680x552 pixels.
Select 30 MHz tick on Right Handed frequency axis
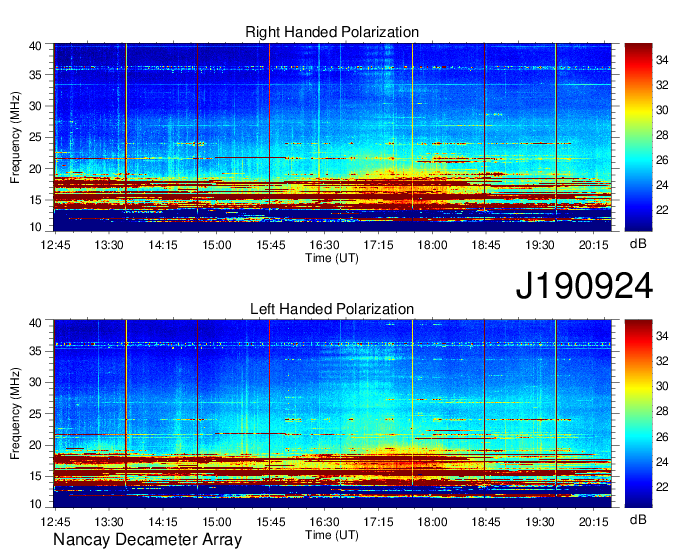[36, 106]
